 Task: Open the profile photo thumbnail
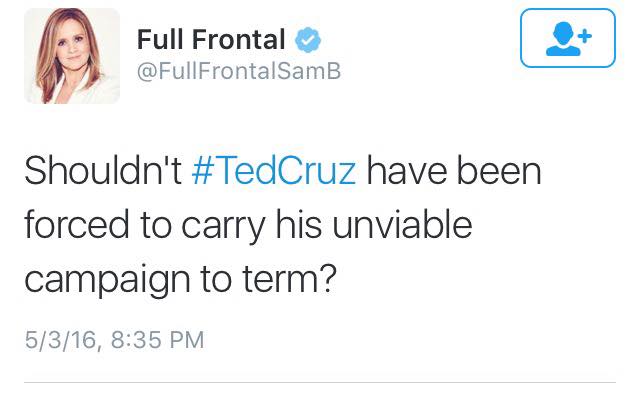(x=72, y=56)
